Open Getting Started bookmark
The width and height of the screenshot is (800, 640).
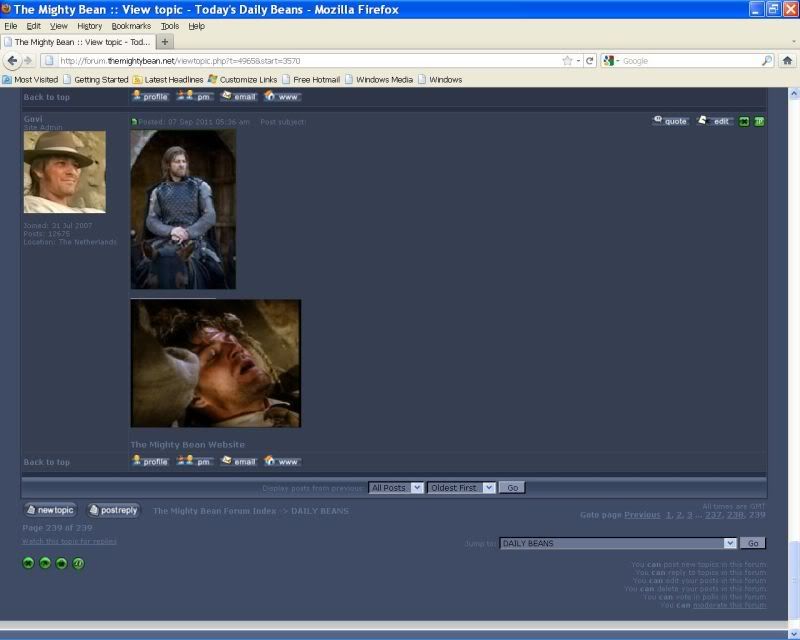(96, 80)
